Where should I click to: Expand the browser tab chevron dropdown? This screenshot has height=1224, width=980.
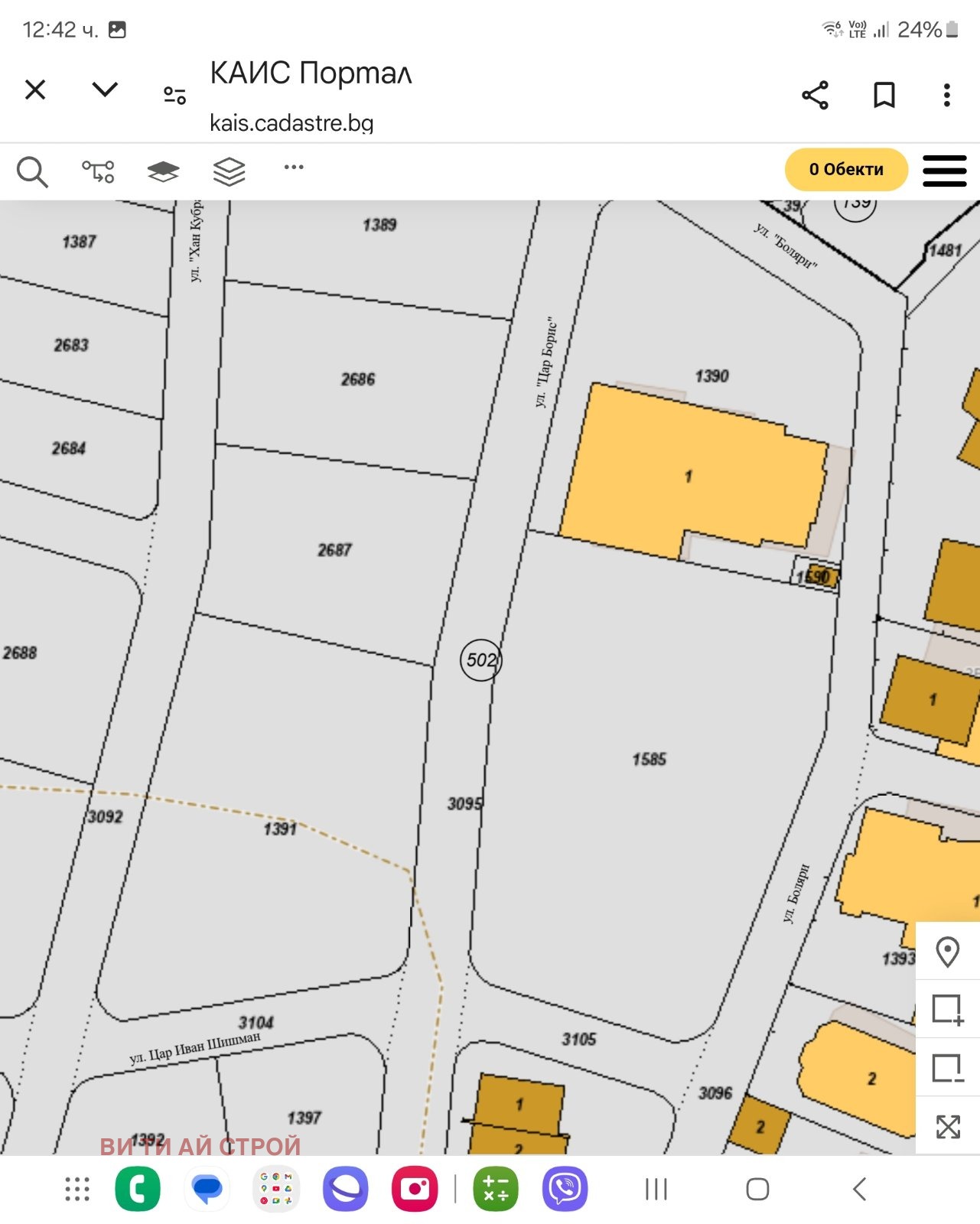(x=105, y=90)
